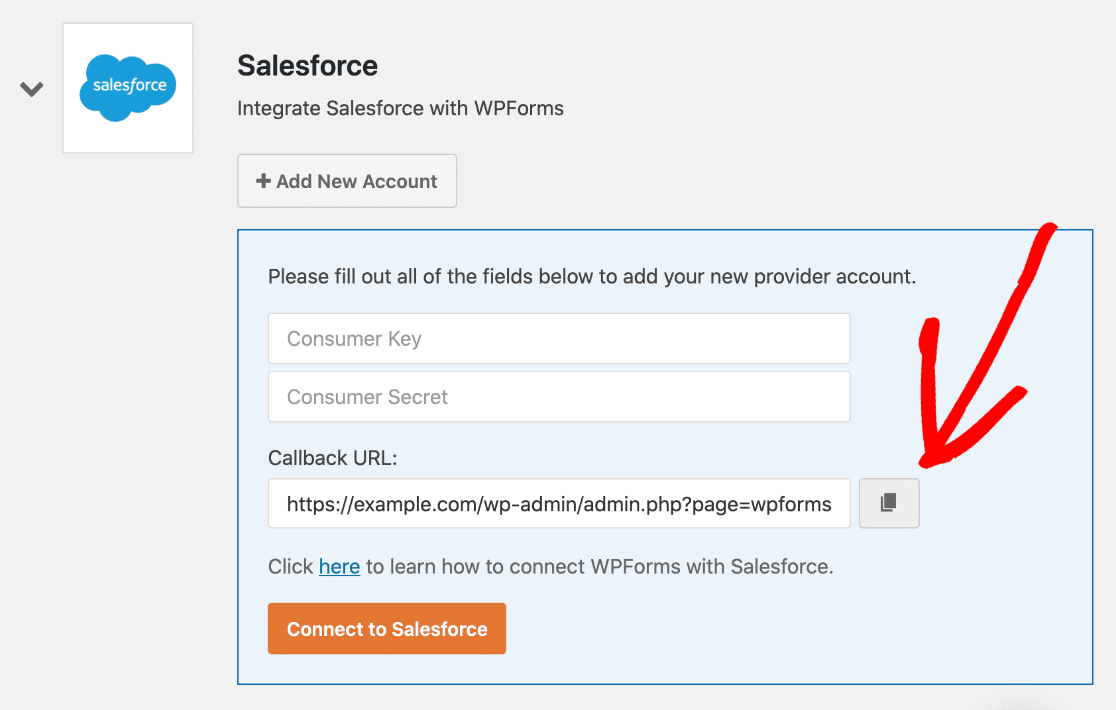Click the "Please fill out all of the fields" instruction

(x=591, y=276)
